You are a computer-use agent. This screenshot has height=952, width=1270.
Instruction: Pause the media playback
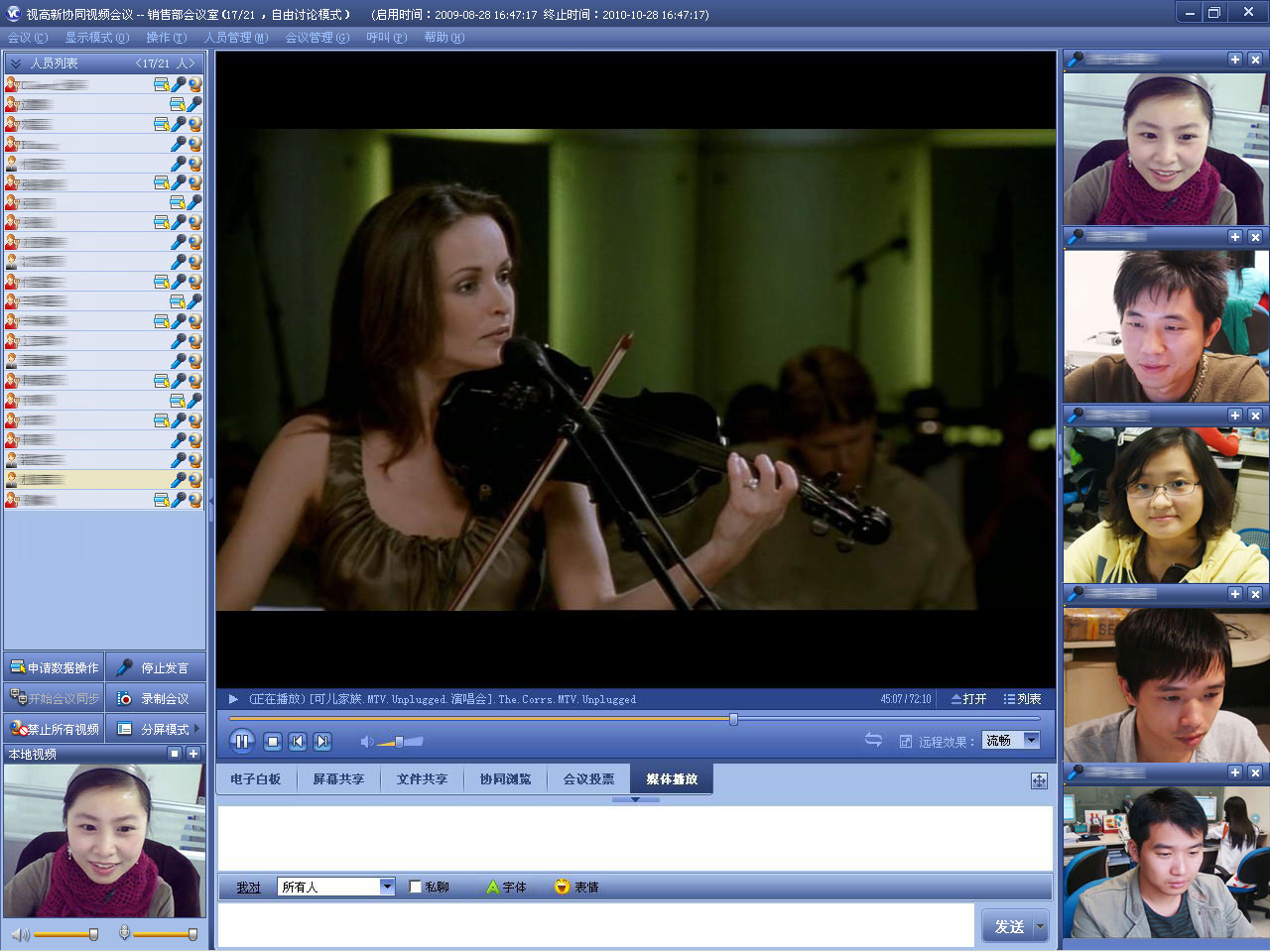[242, 741]
